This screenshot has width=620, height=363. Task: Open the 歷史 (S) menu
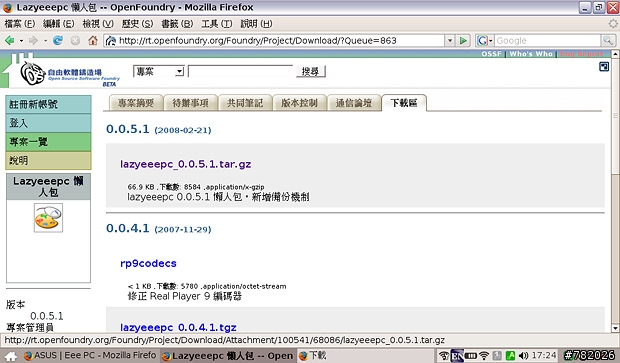pyautogui.click(x=137, y=24)
